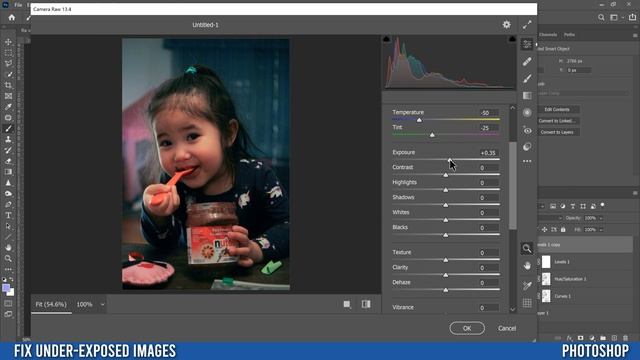The image size is (640, 360).
Task: Select the Radial Filter tool
Action: click(x=527, y=113)
